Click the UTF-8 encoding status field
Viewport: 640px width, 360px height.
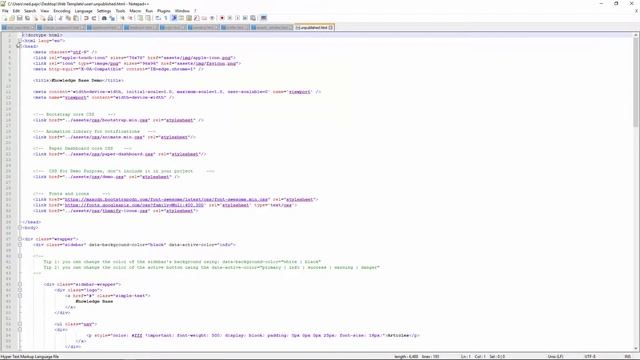click(590, 357)
